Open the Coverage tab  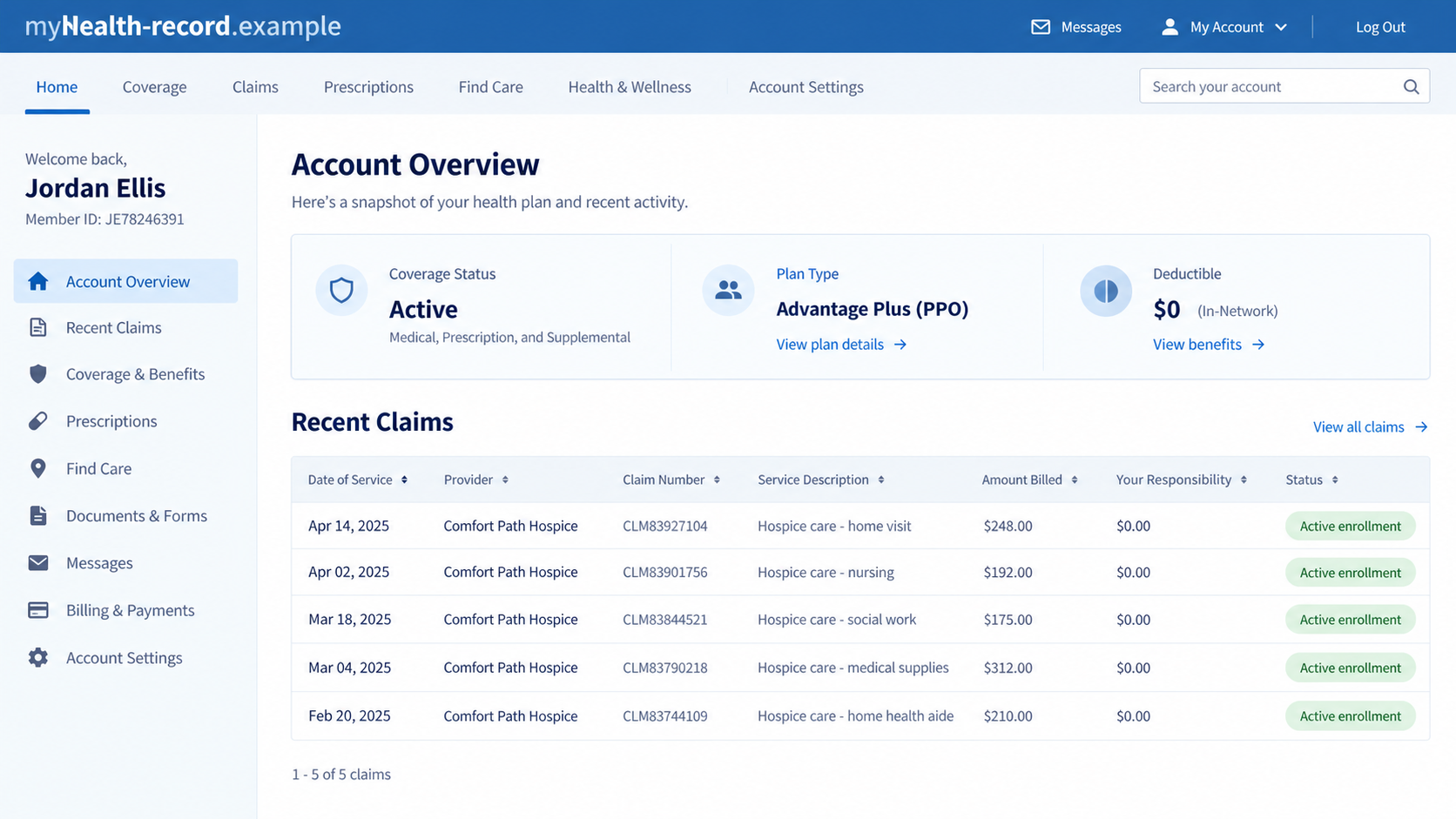click(154, 87)
